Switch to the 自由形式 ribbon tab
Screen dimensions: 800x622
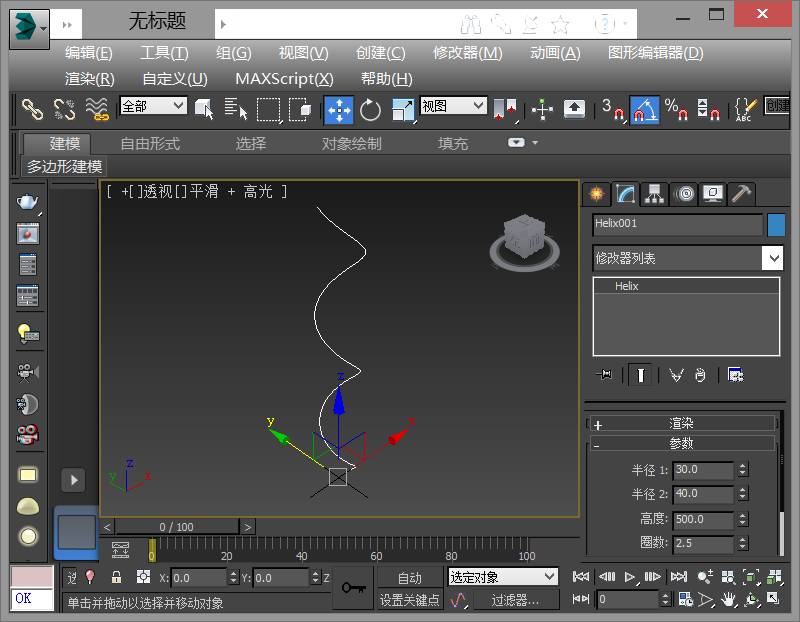[150, 143]
